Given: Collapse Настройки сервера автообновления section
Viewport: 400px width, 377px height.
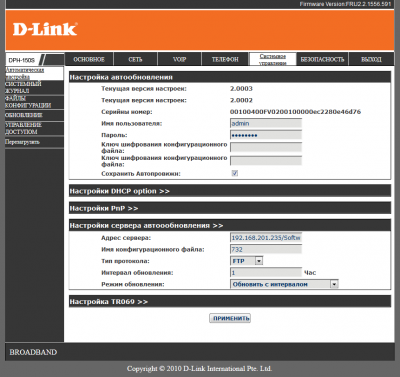Looking at the screenshot, I should click(x=230, y=226).
